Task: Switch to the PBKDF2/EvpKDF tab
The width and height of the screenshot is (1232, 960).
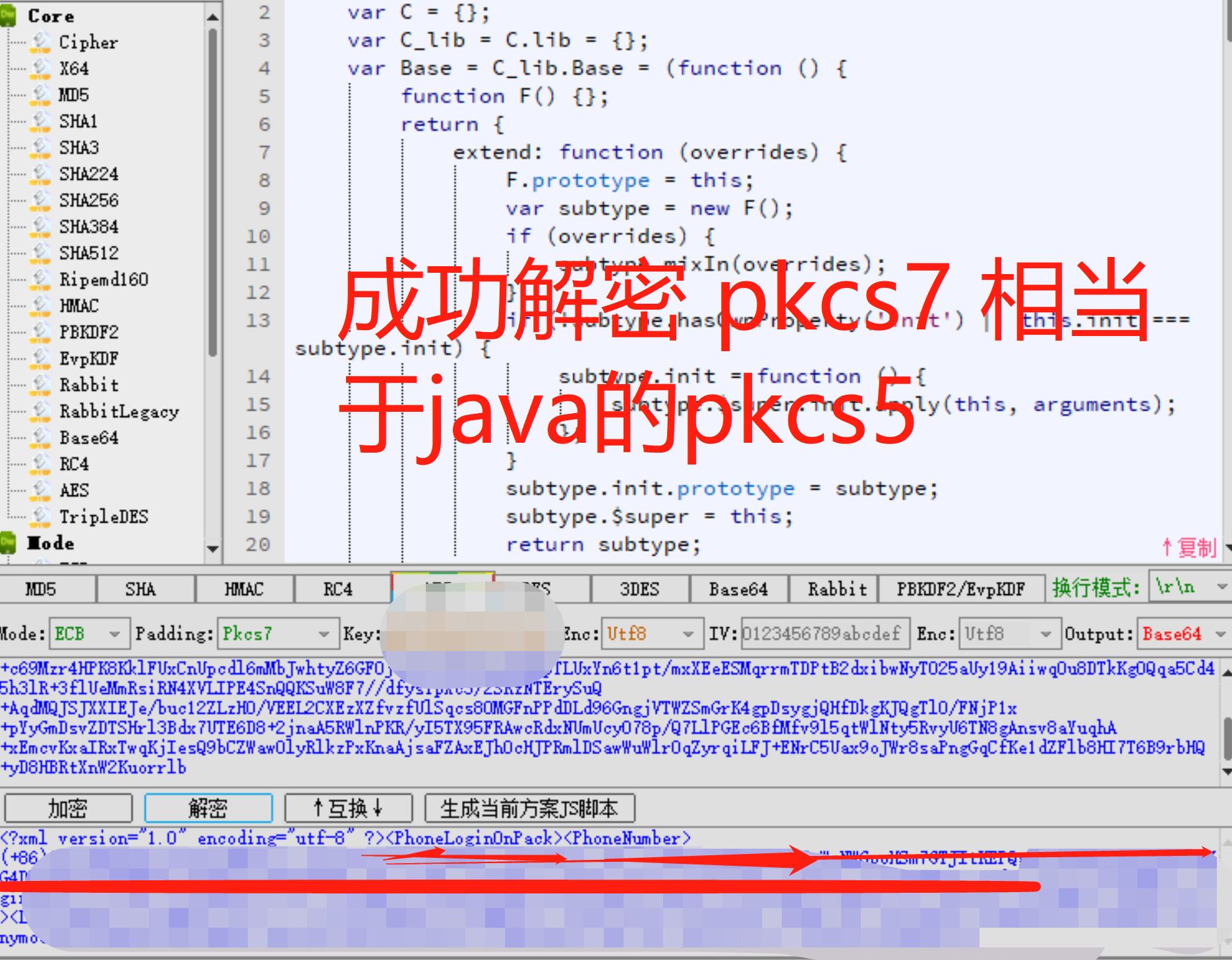Action: 961,588
